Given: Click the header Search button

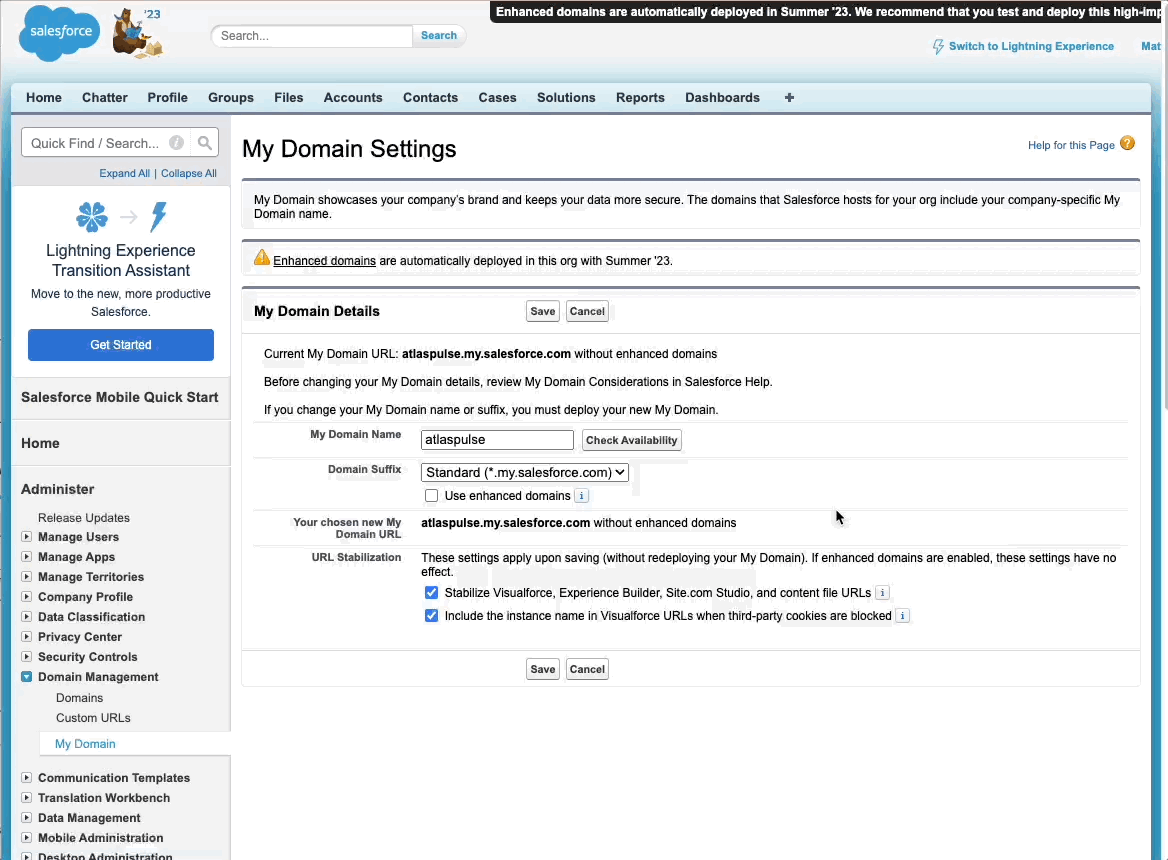Looking at the screenshot, I should [x=439, y=36].
